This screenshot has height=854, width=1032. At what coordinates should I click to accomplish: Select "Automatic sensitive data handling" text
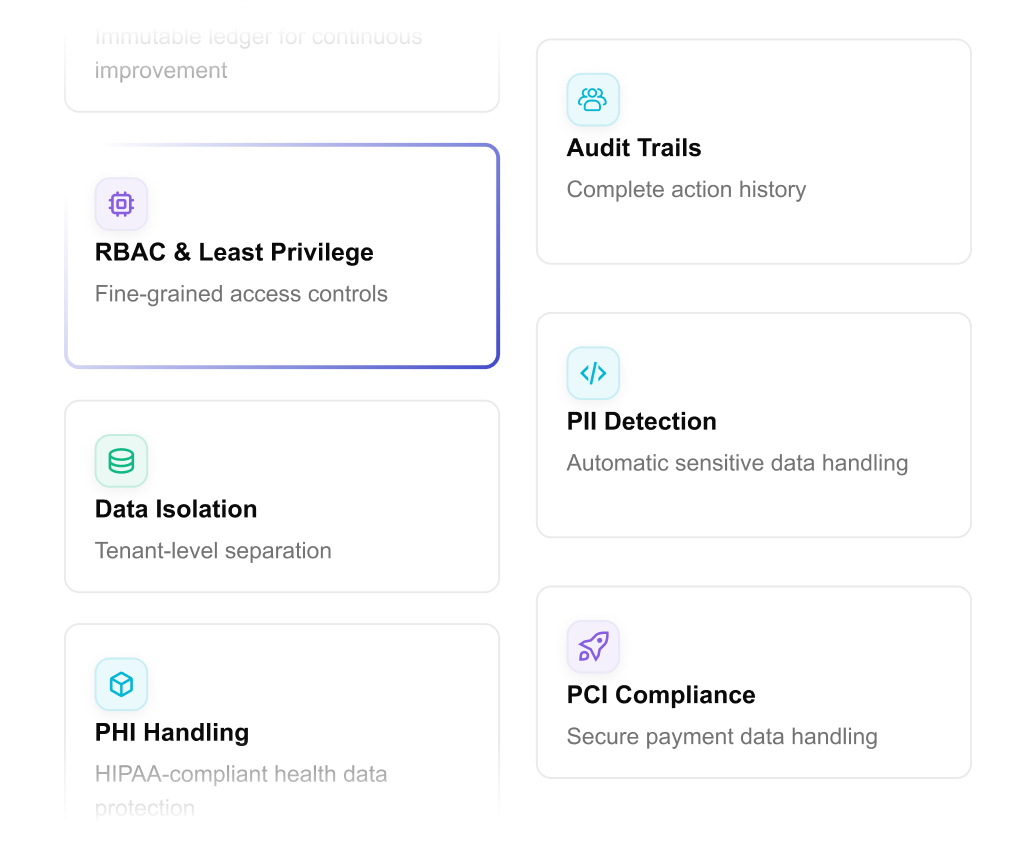click(737, 463)
